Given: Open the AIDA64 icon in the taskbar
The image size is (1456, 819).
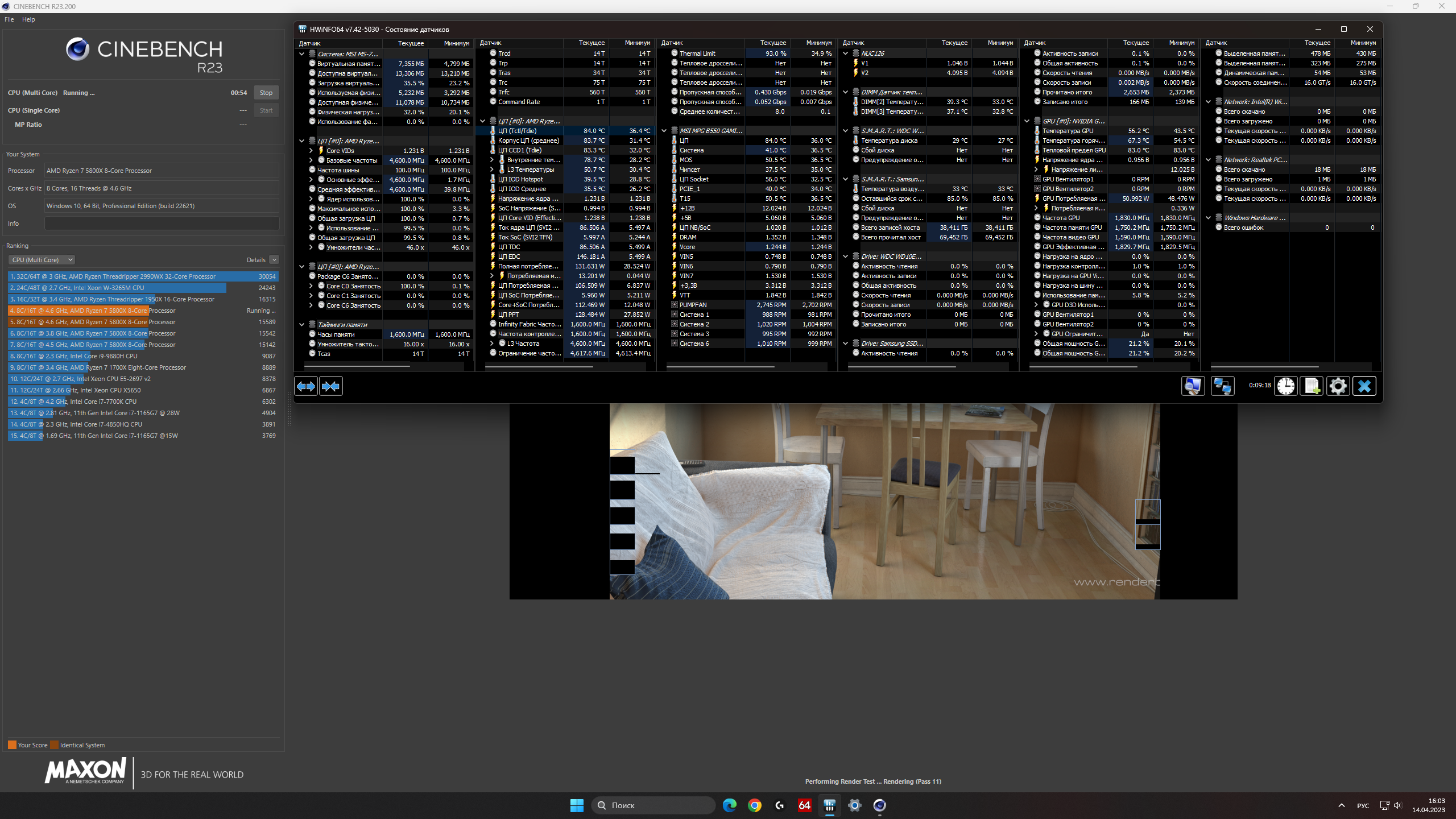Looking at the screenshot, I should (804, 805).
